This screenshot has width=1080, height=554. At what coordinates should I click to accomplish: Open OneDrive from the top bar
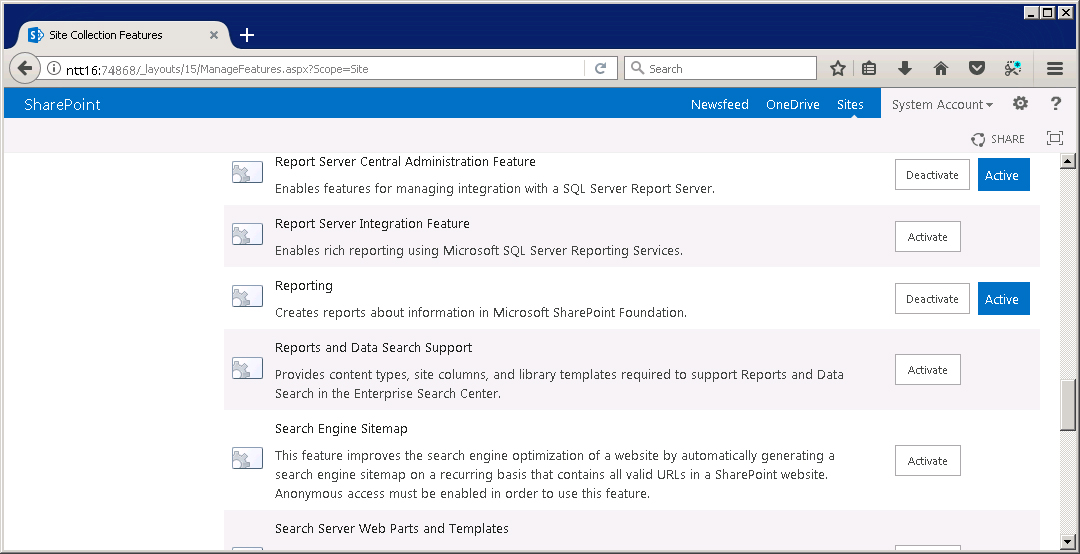click(793, 105)
